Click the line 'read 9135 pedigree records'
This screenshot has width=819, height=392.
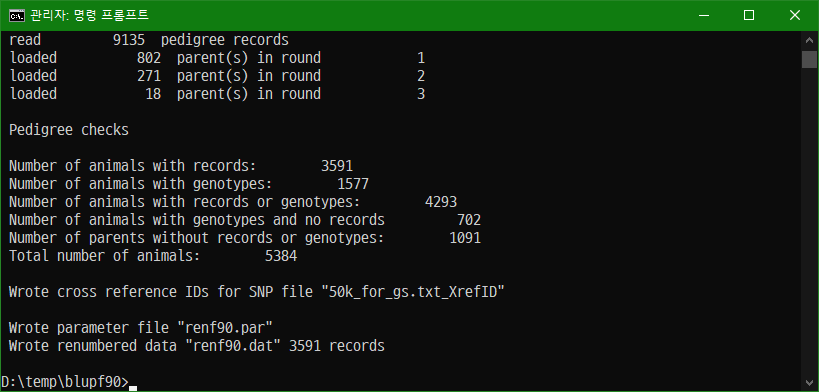[149, 40]
